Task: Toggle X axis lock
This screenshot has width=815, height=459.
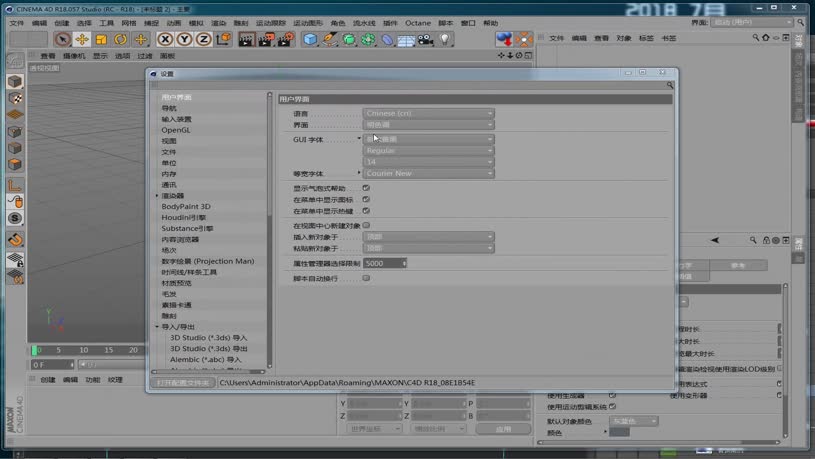Action: pyautogui.click(x=165, y=39)
